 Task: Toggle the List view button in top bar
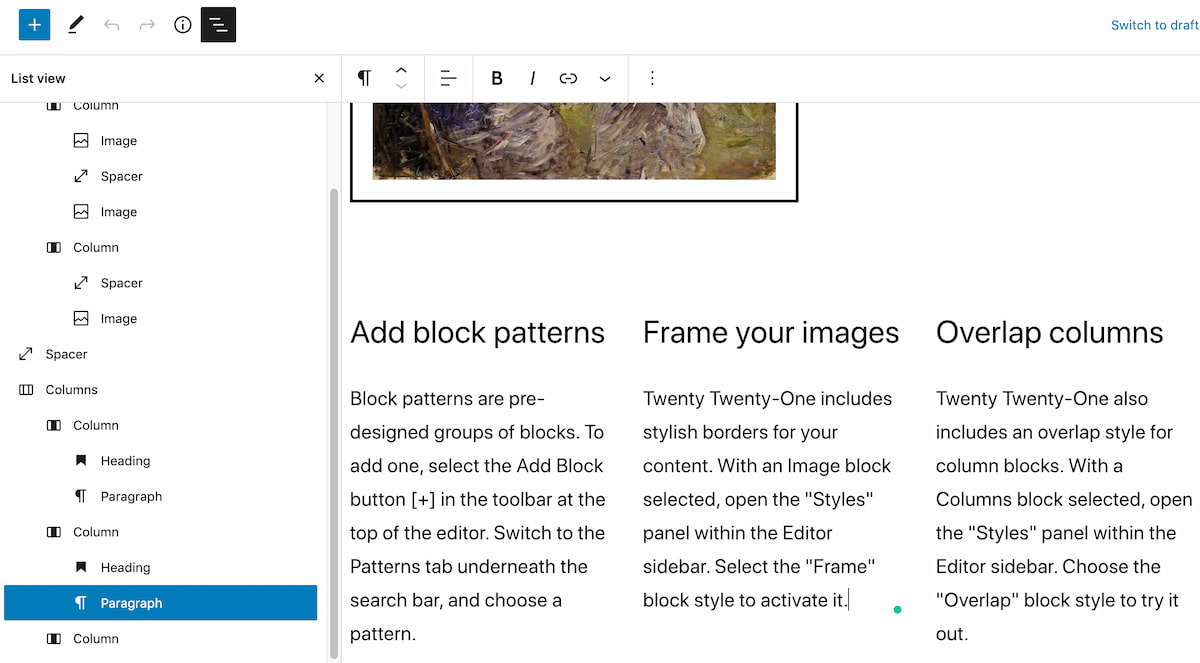pyautogui.click(x=218, y=24)
